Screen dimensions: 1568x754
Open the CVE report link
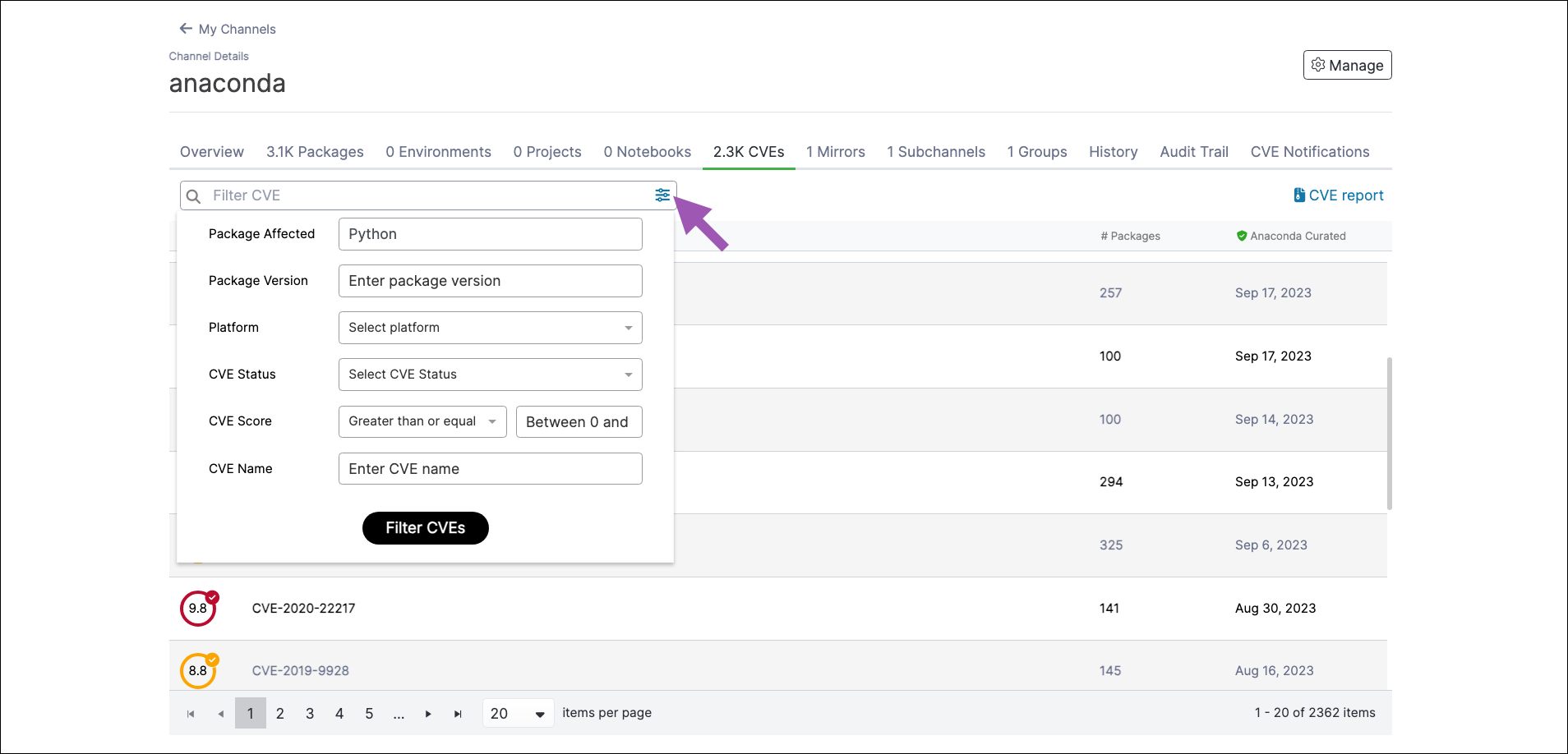click(1339, 195)
